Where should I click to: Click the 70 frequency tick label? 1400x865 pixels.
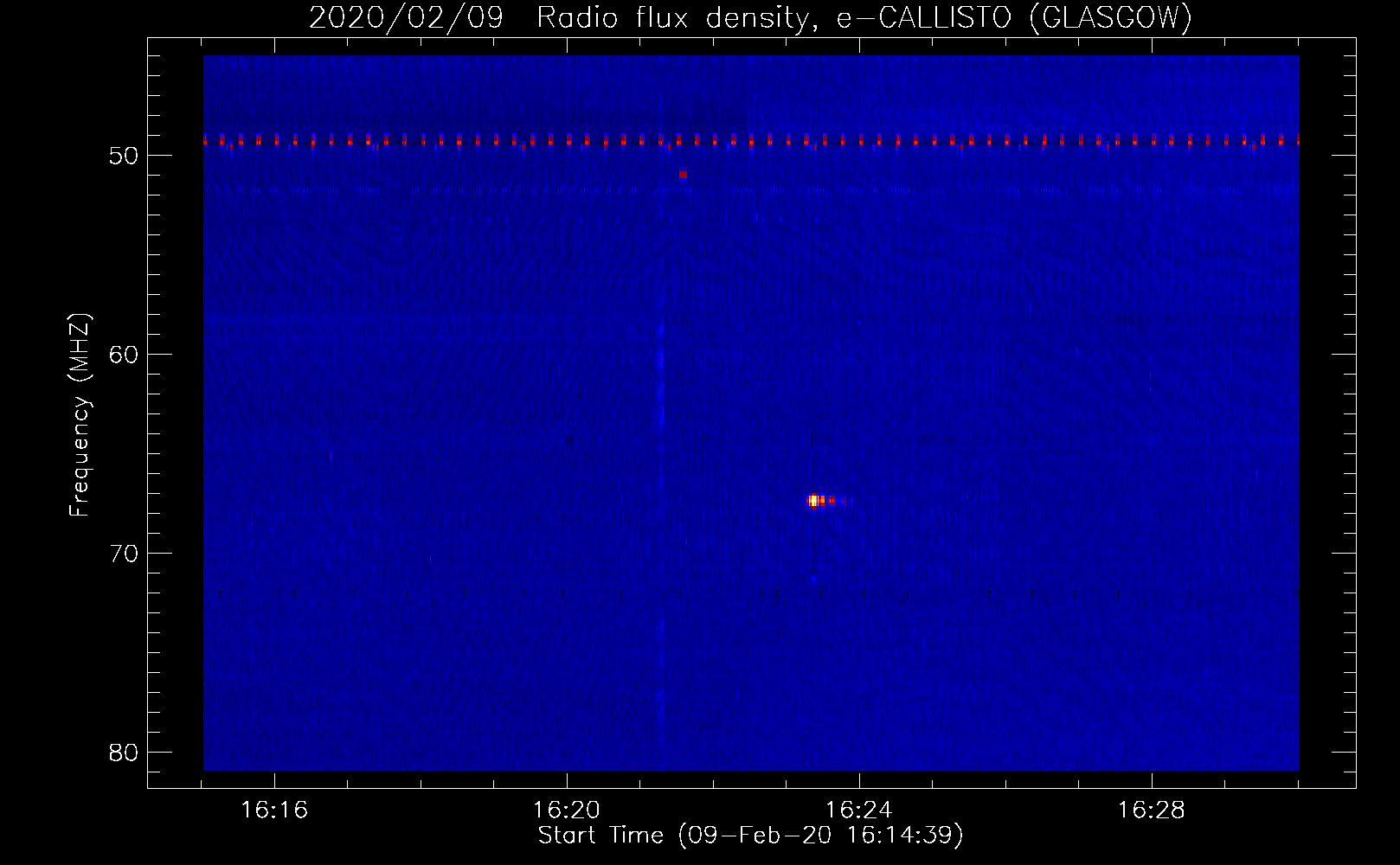[x=124, y=554]
